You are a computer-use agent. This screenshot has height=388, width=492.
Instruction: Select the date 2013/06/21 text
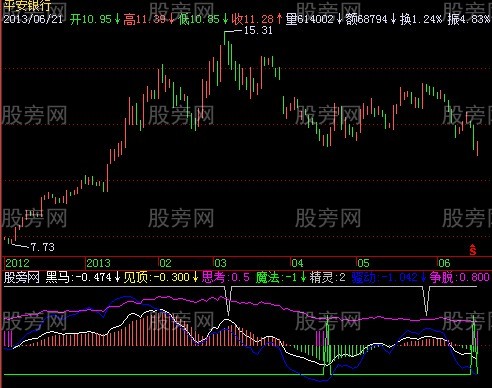pos(33,19)
